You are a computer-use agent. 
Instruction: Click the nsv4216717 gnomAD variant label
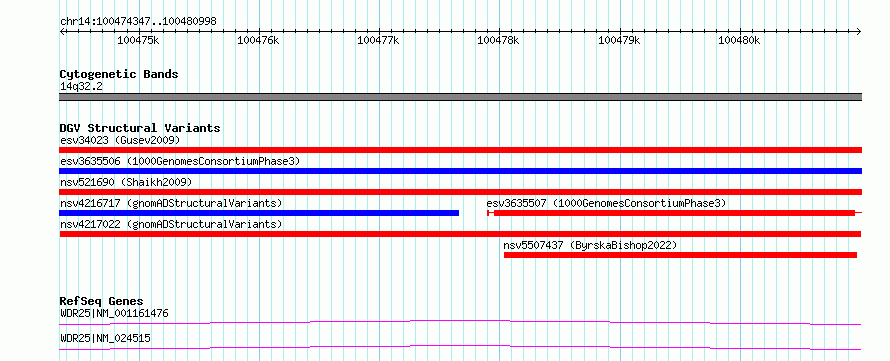tap(171, 203)
